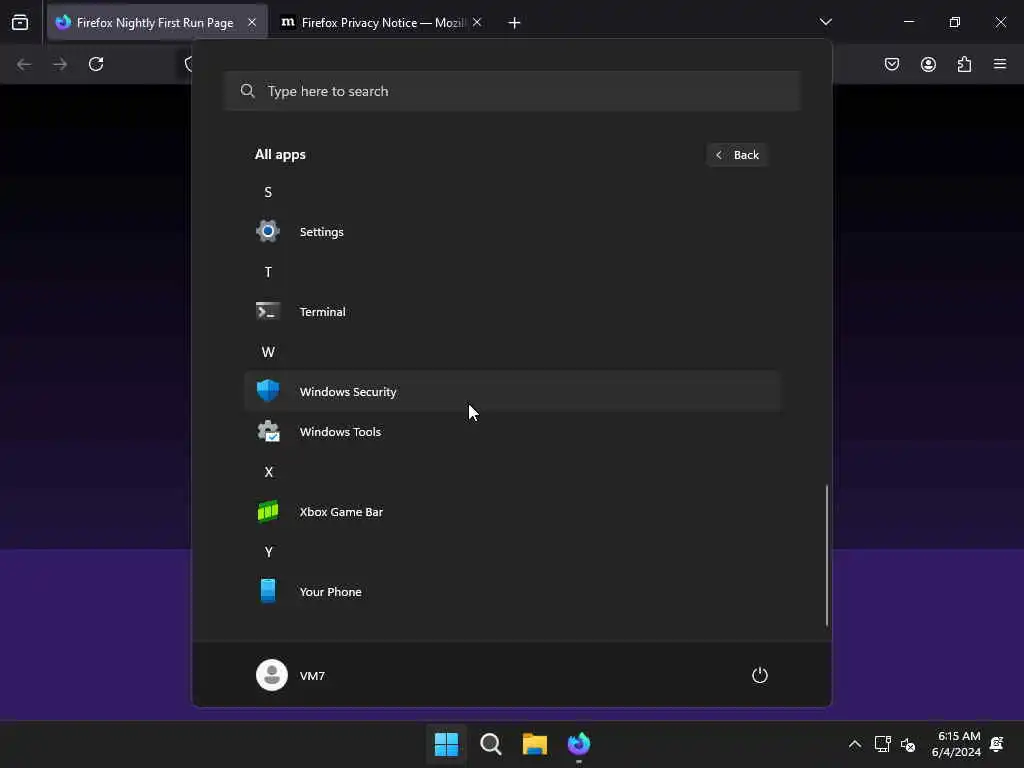Screen dimensions: 1024x768
Task: Open Windows Tools gear icon
Action: pyautogui.click(x=268, y=432)
